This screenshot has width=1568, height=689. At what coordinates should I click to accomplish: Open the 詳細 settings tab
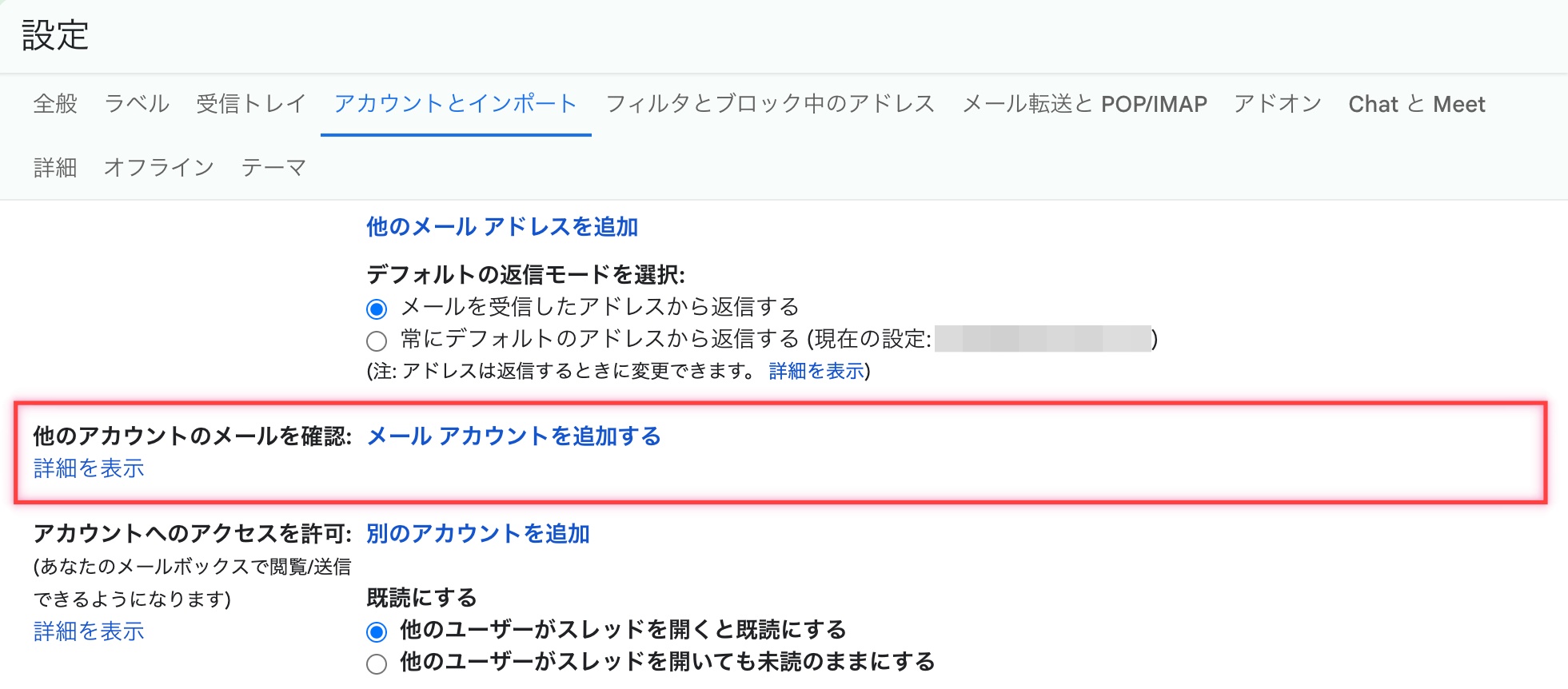click(55, 168)
